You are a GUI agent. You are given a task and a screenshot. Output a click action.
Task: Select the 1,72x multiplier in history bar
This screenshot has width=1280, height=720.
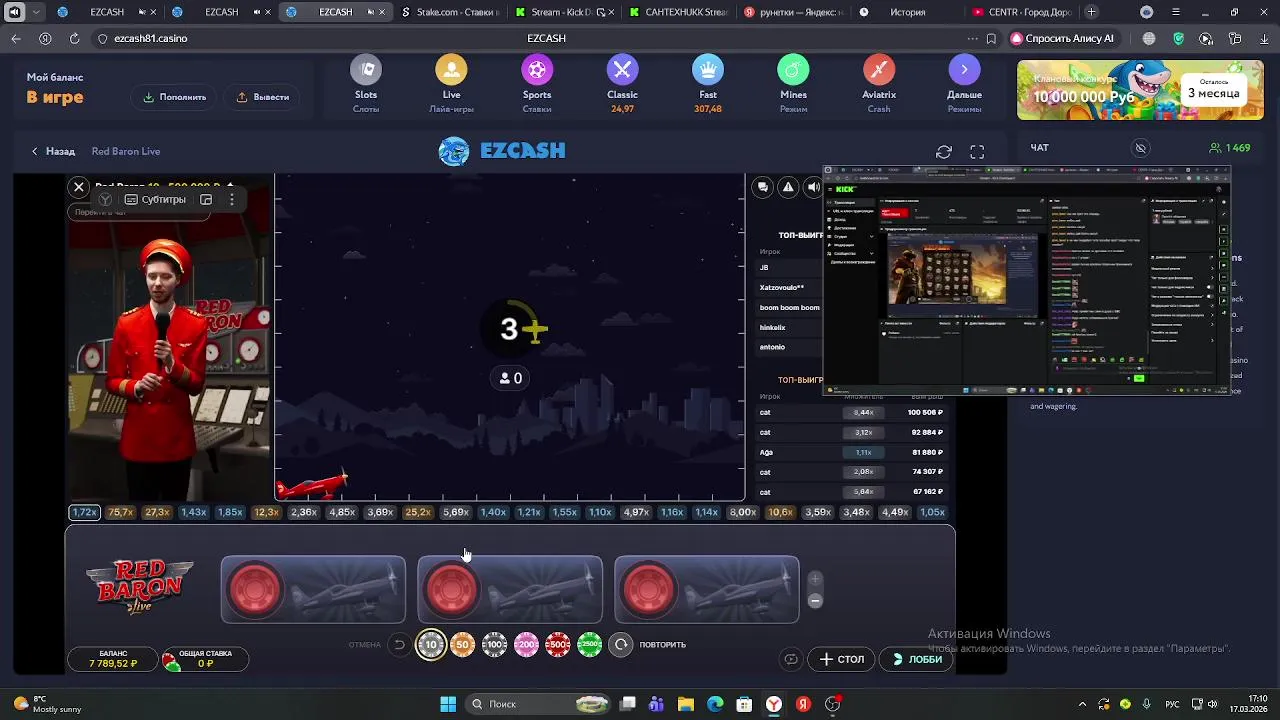[84, 512]
